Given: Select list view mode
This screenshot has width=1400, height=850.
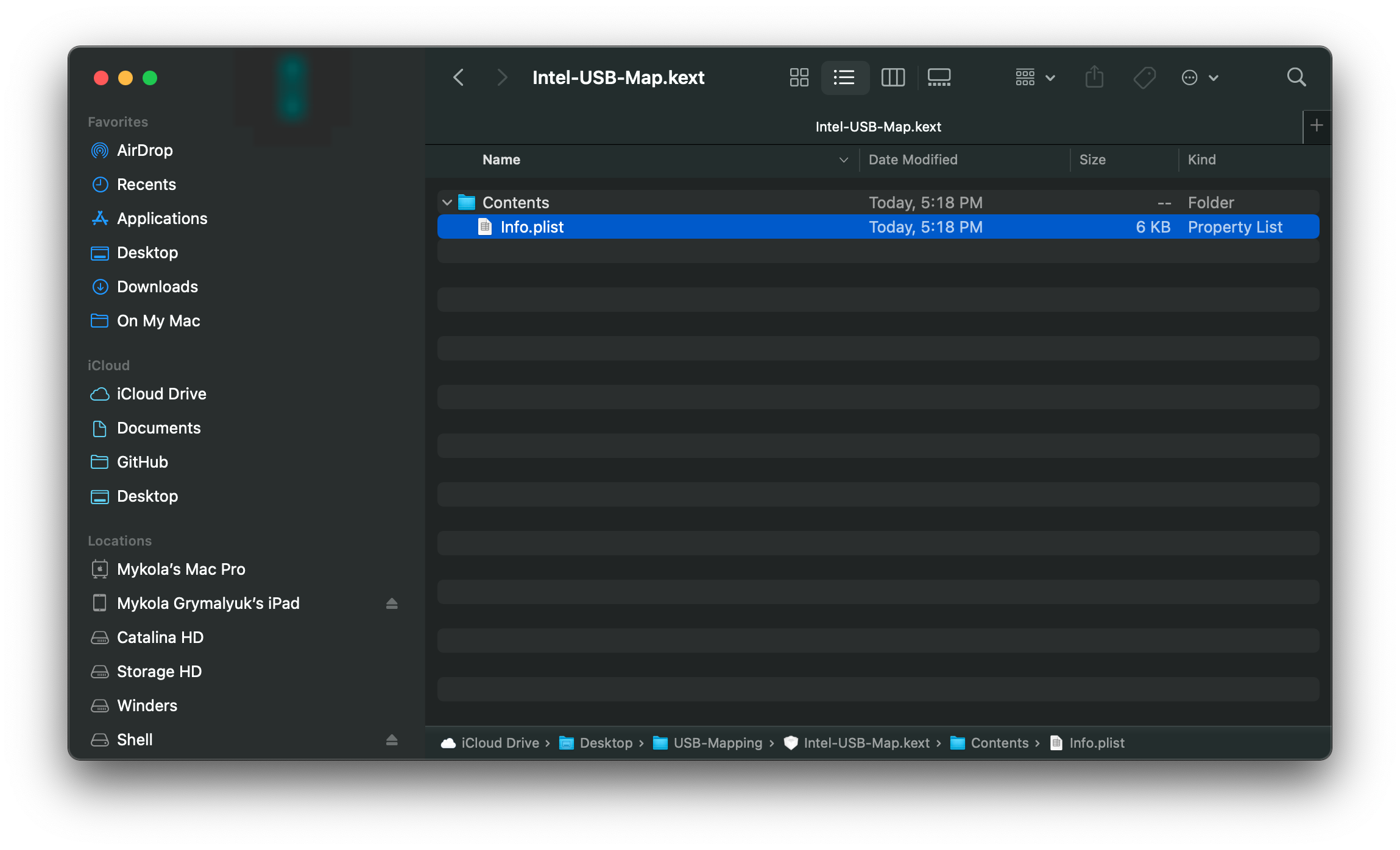Looking at the screenshot, I should coord(844,77).
